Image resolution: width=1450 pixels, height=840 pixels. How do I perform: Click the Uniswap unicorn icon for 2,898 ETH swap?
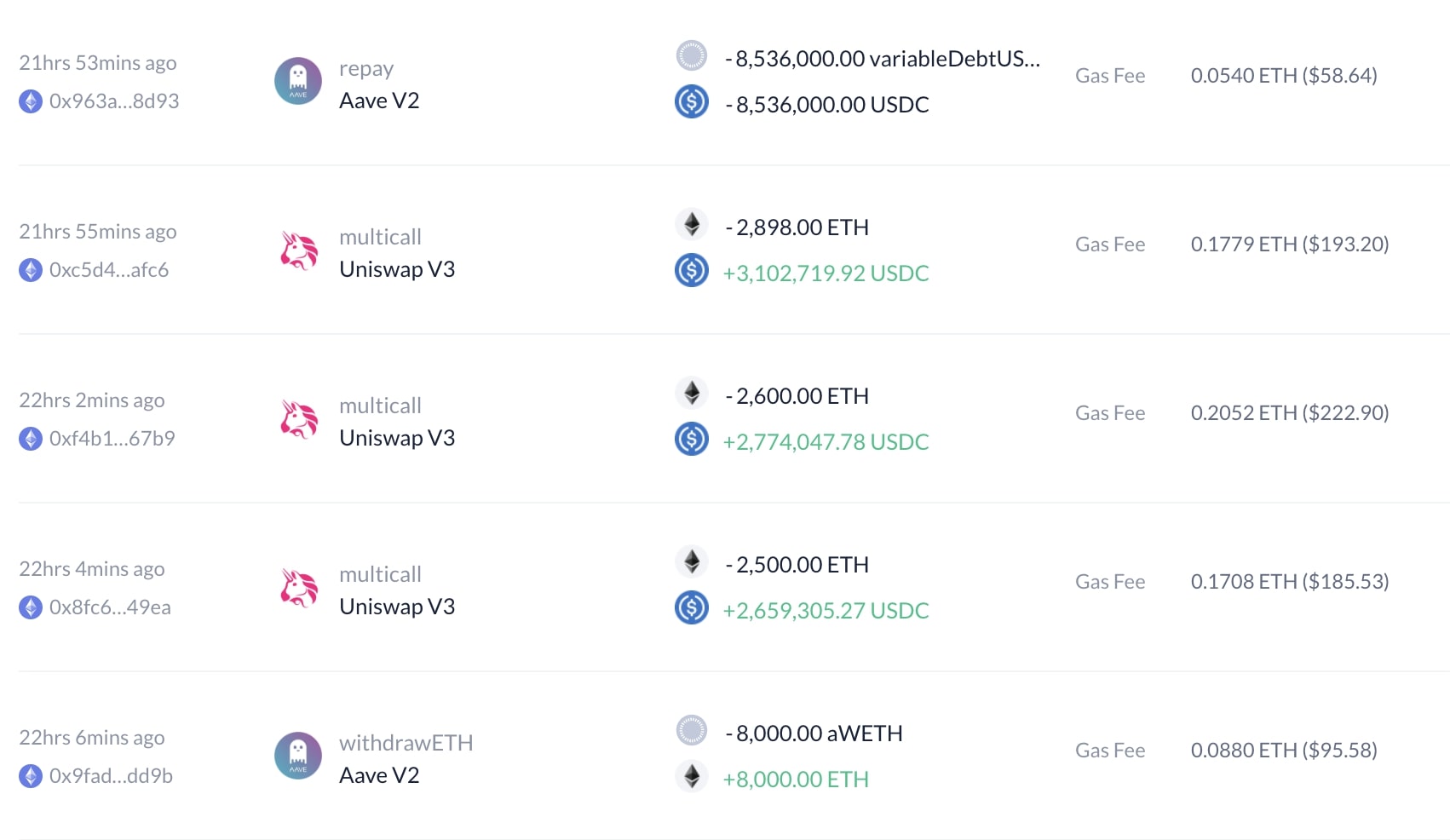[298, 250]
